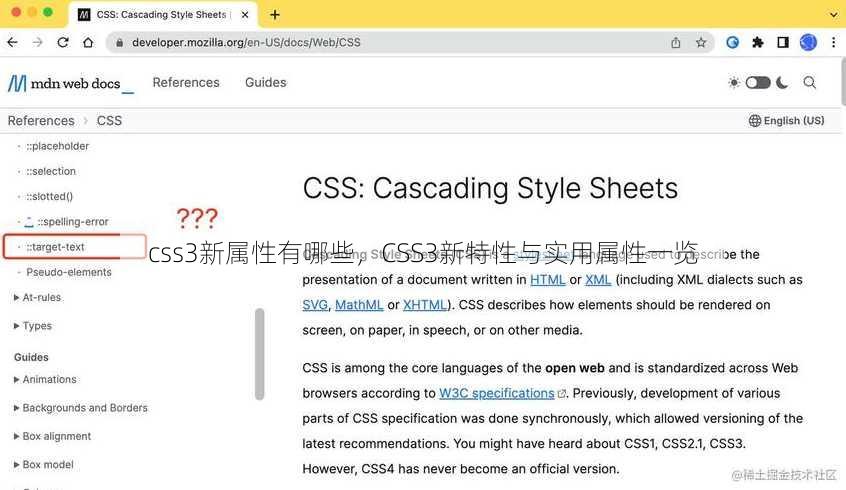Expand the Types section
846x490 pixels.
(32, 326)
